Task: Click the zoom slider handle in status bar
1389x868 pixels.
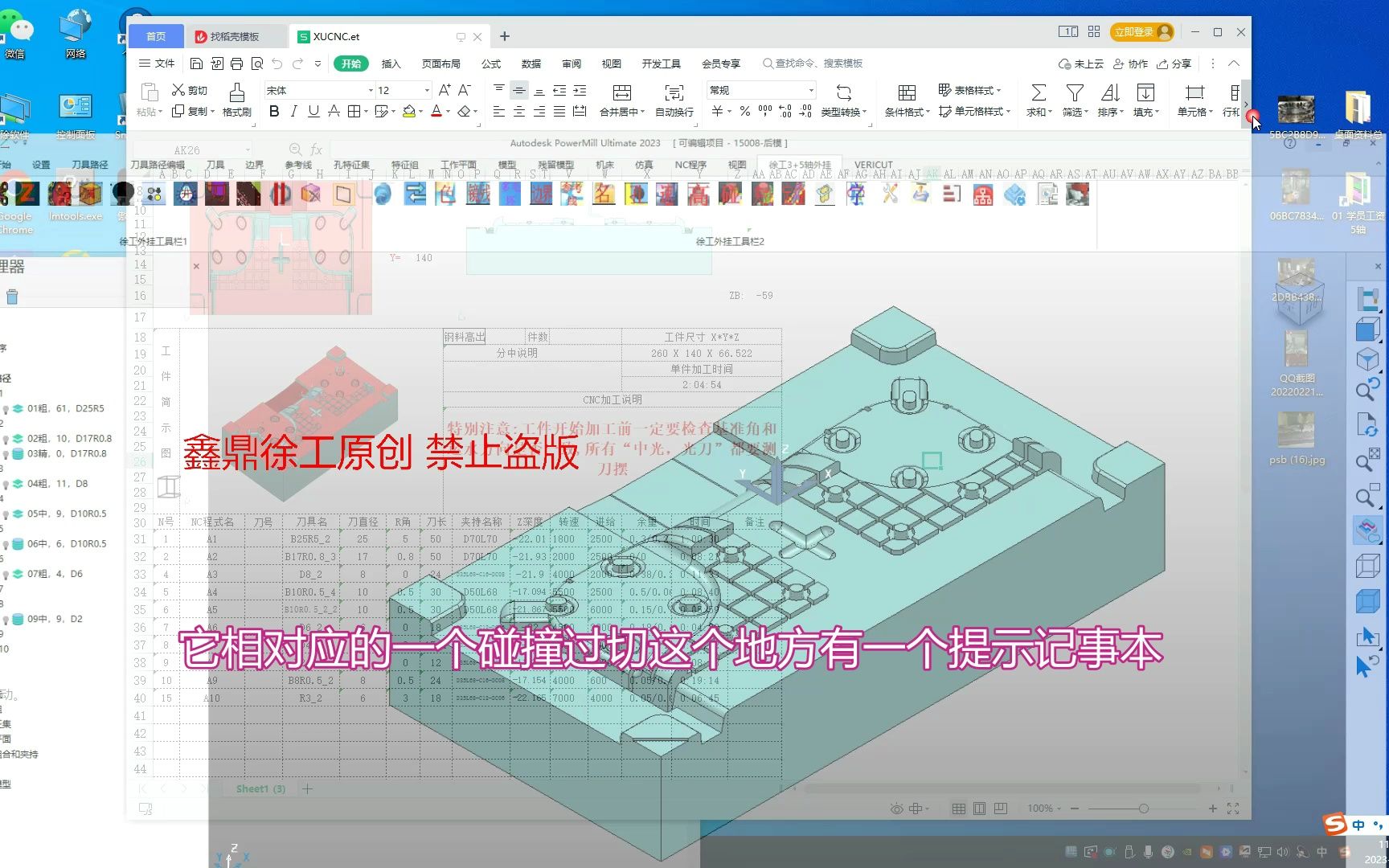Action: (1143, 809)
